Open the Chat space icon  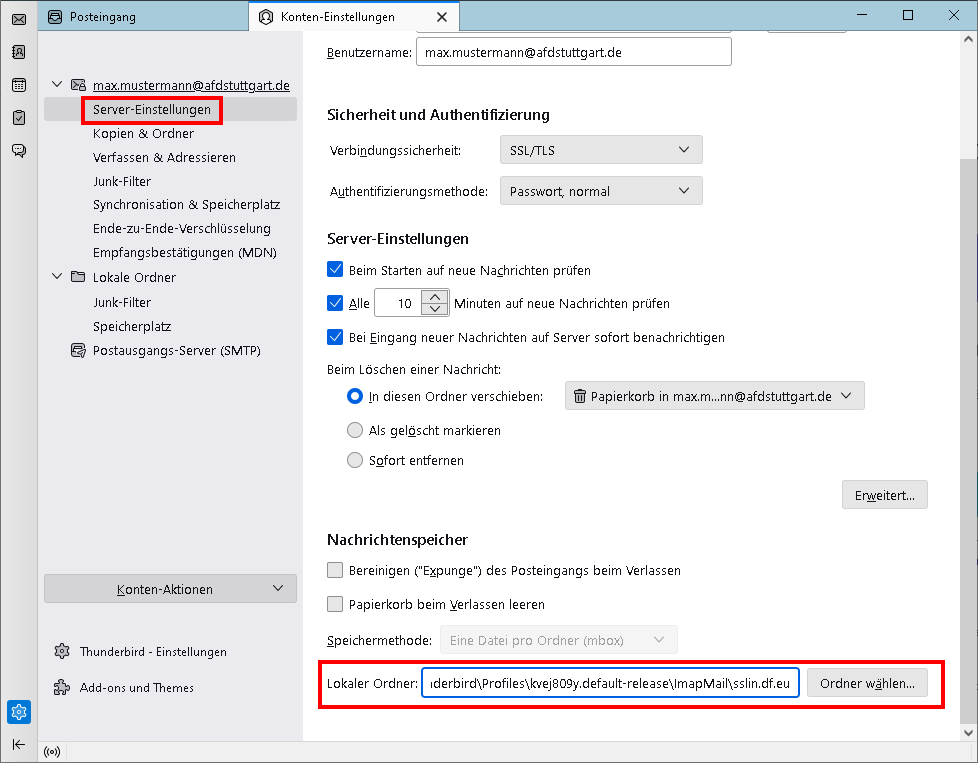coord(18,151)
